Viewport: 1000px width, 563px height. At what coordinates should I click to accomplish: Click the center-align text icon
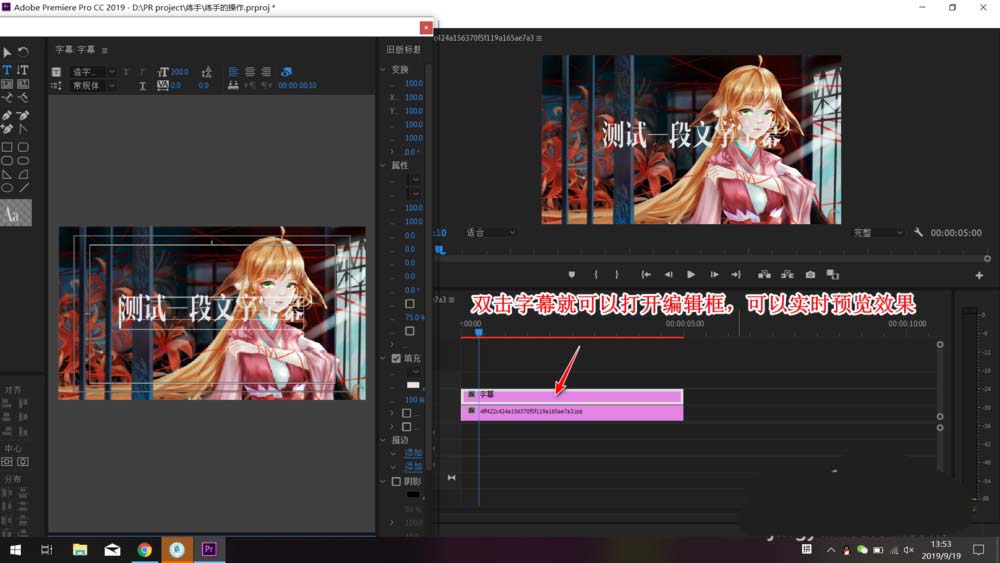point(250,71)
